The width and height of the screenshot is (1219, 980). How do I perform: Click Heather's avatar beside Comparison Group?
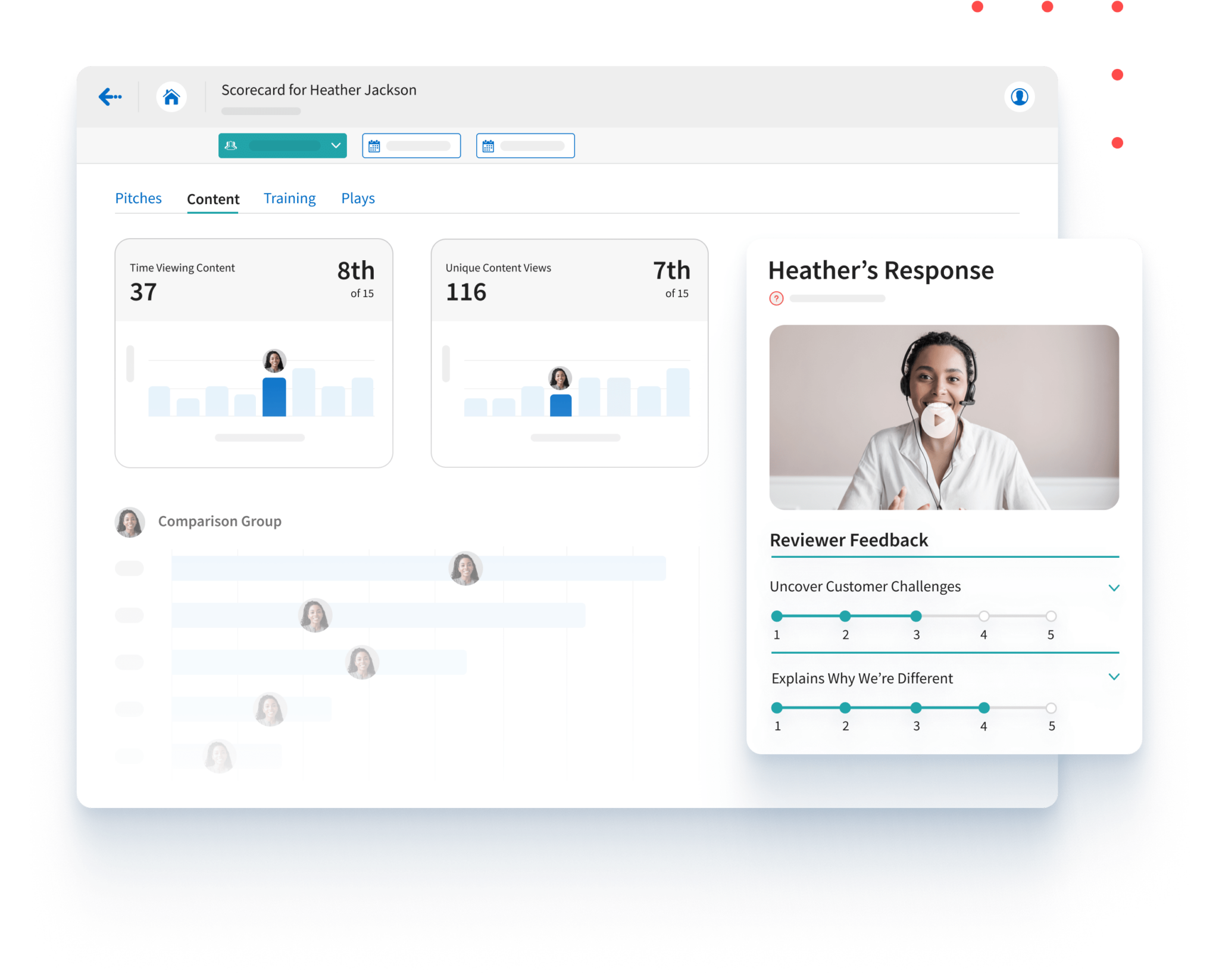pos(130,522)
